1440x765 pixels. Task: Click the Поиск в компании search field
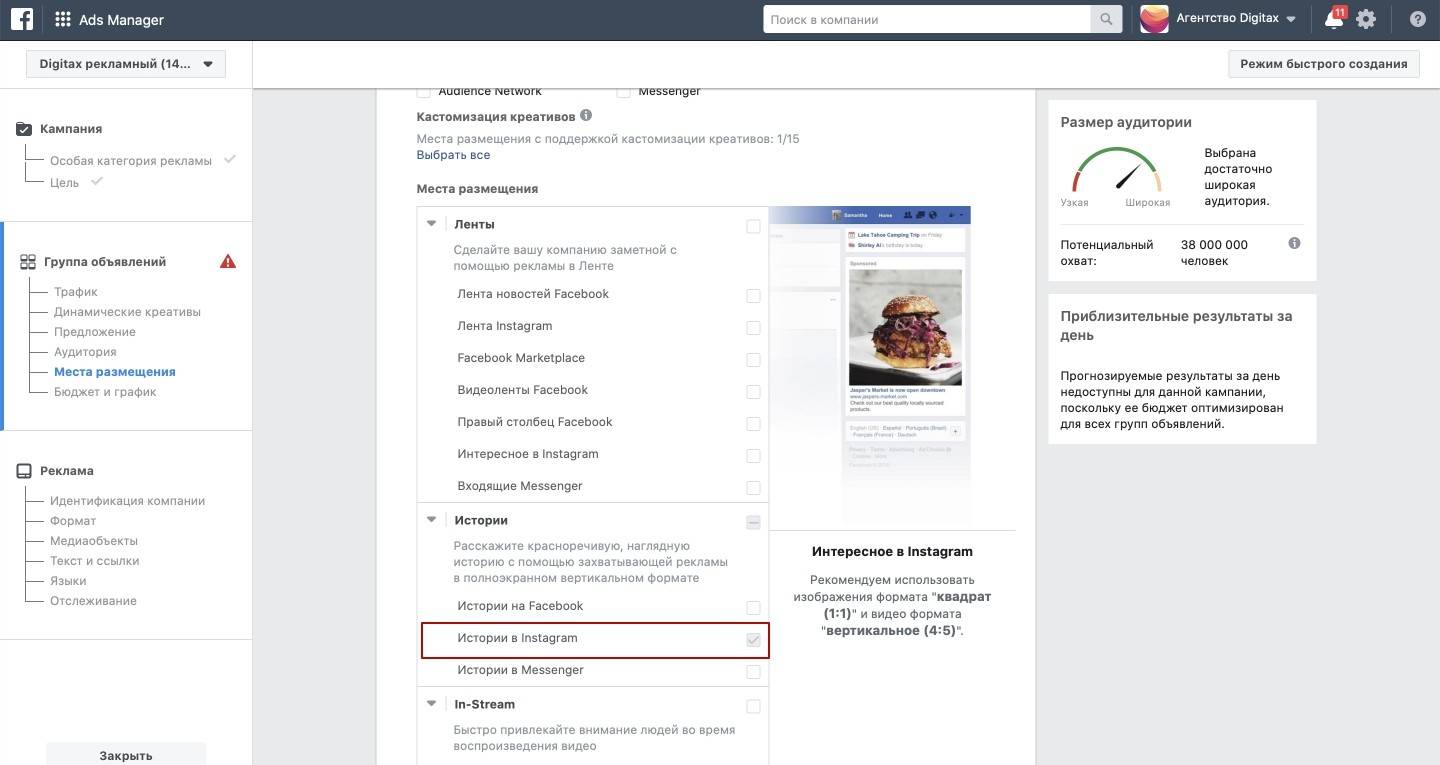[927, 19]
